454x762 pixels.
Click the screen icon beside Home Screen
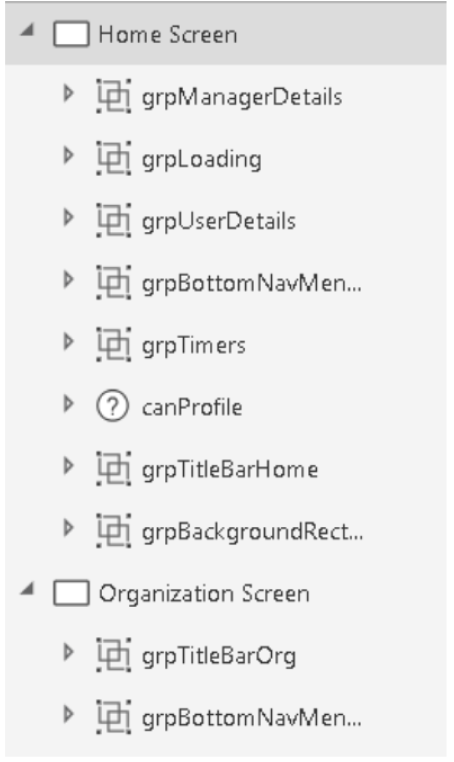71,34
